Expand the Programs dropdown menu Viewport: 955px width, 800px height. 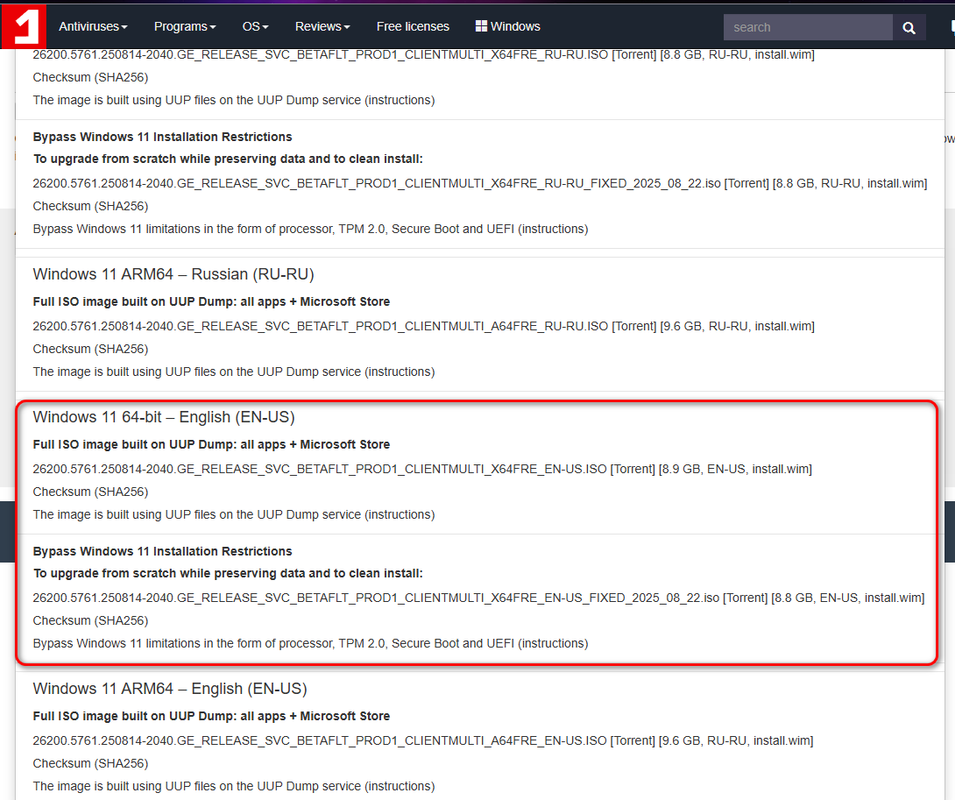coord(185,27)
